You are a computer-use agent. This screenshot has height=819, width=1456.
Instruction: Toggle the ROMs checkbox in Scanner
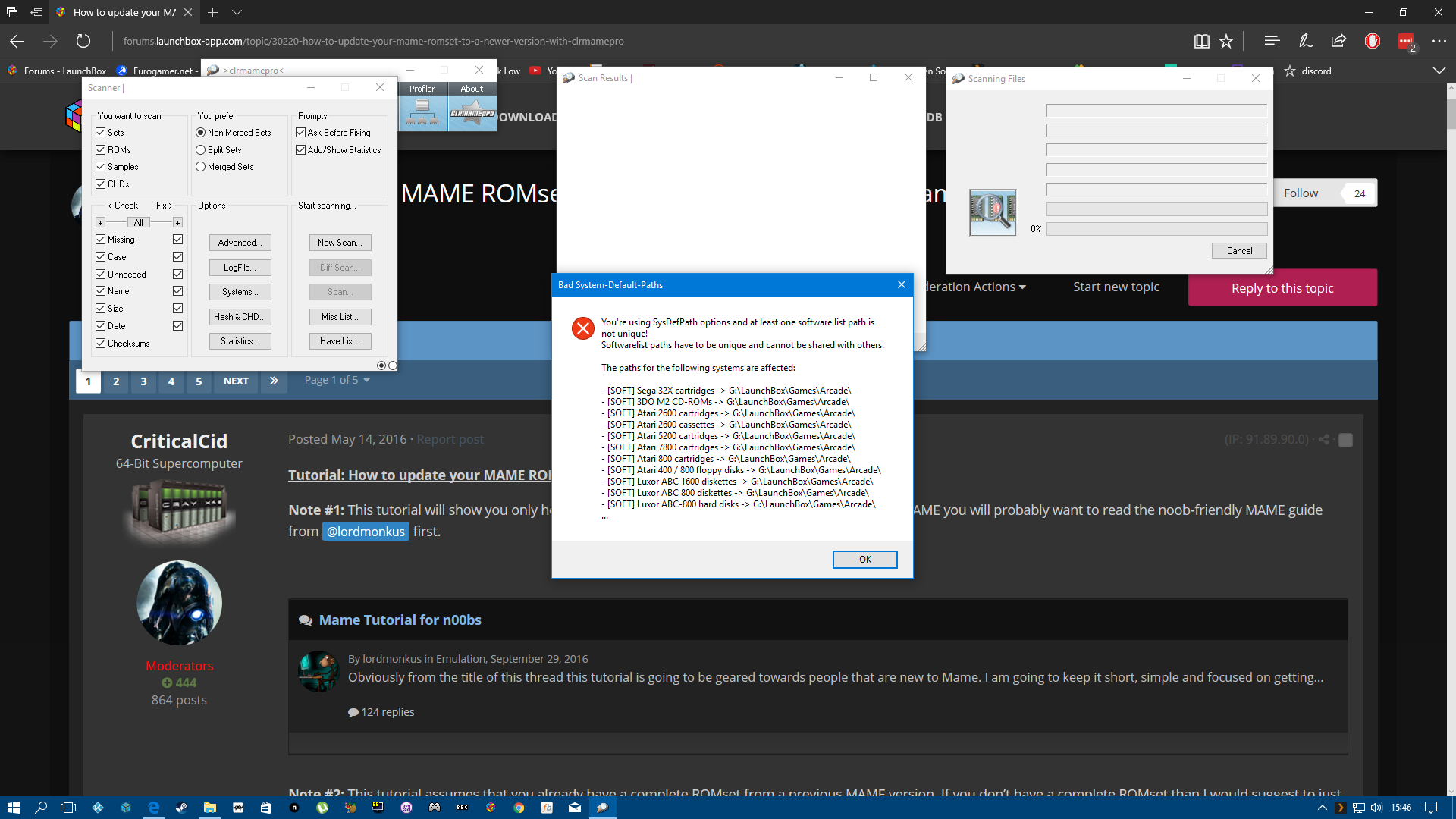pyautogui.click(x=100, y=149)
